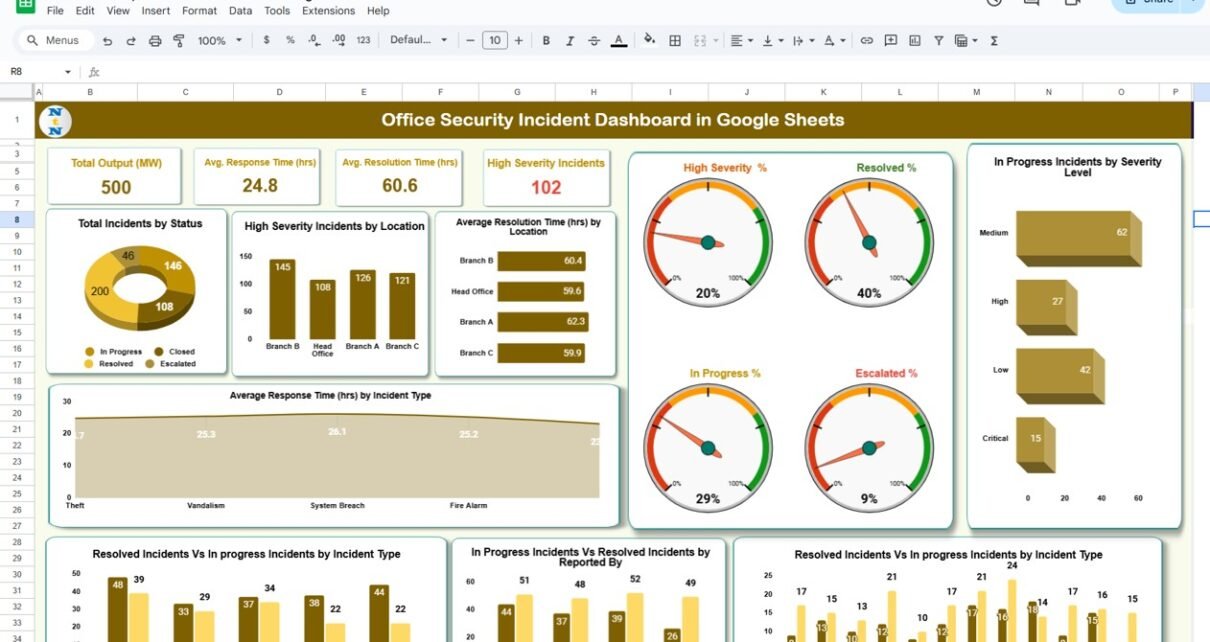Click the font size input field
Screen dimensions: 1210x642
tap(494, 41)
